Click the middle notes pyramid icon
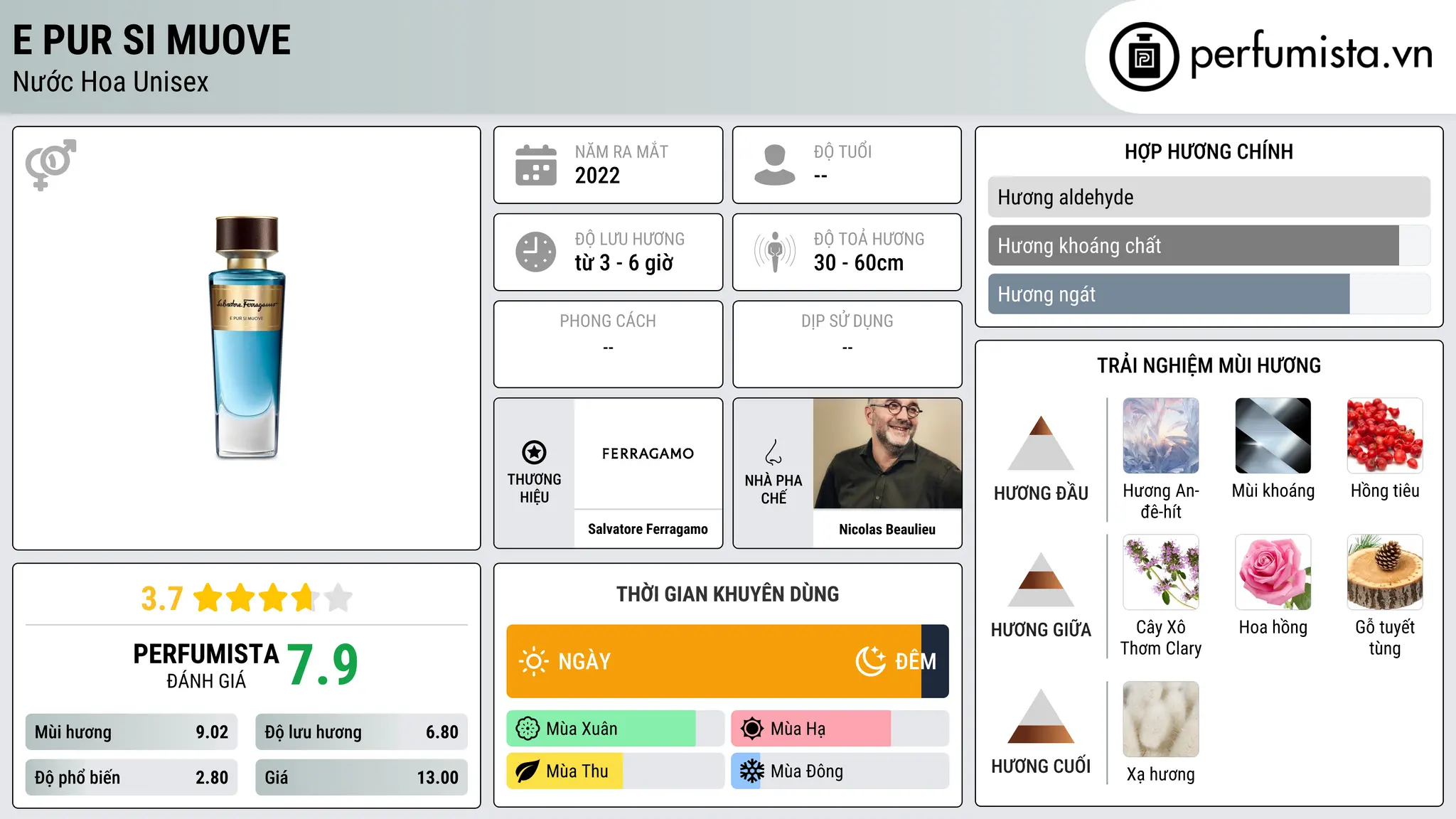This screenshot has width=1456, height=819. click(1041, 579)
